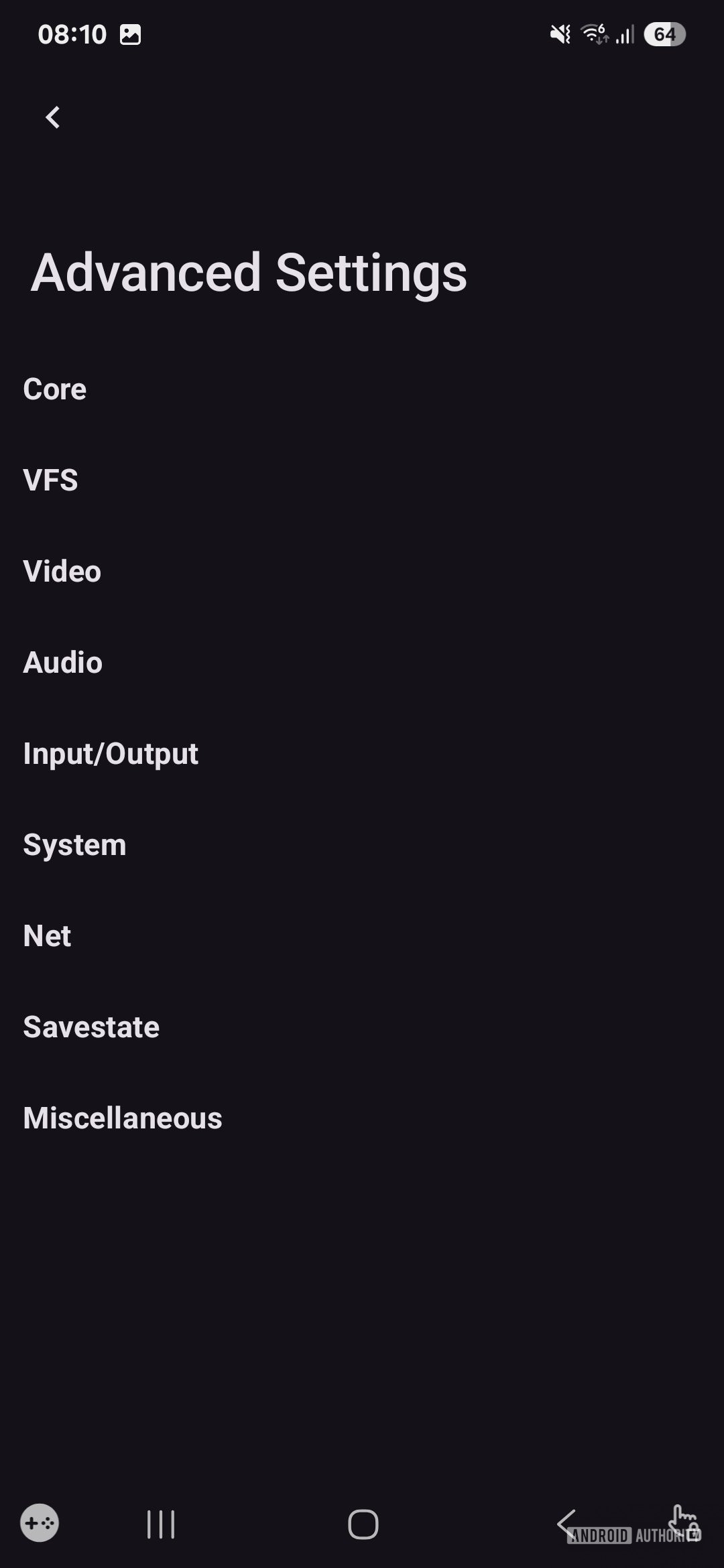The image size is (724, 1568).
Task: Open recent apps with three-line button
Action: pos(161,1524)
